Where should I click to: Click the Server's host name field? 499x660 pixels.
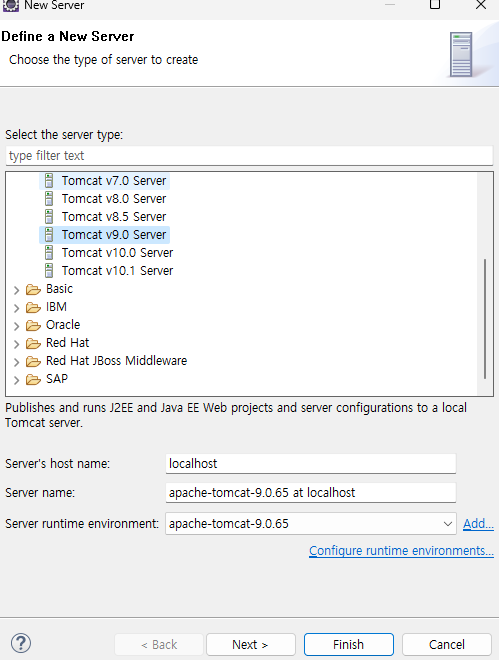311,463
